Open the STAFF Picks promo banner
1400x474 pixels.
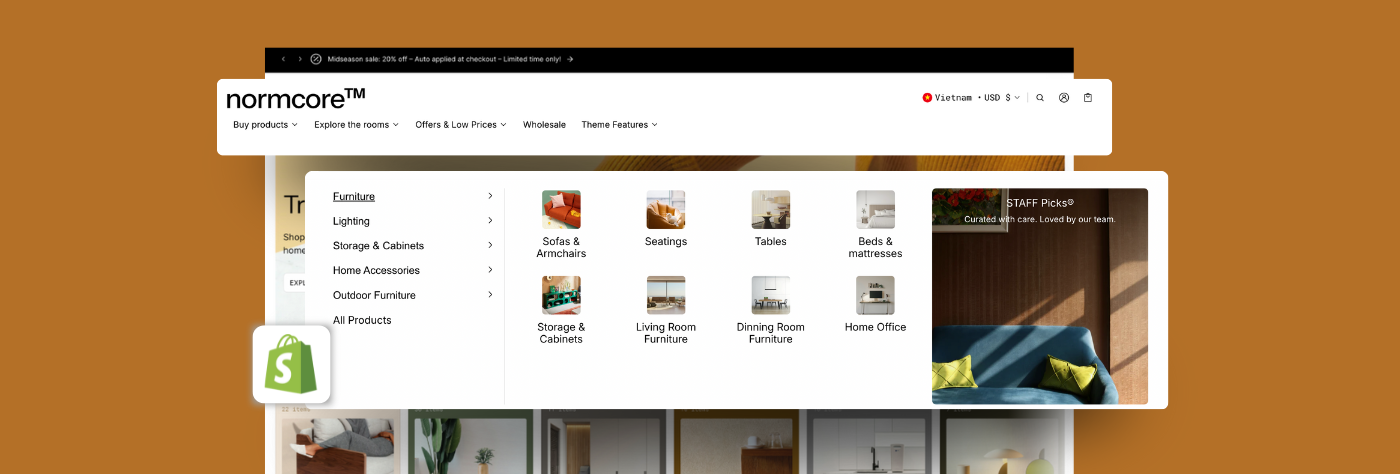click(x=1040, y=296)
